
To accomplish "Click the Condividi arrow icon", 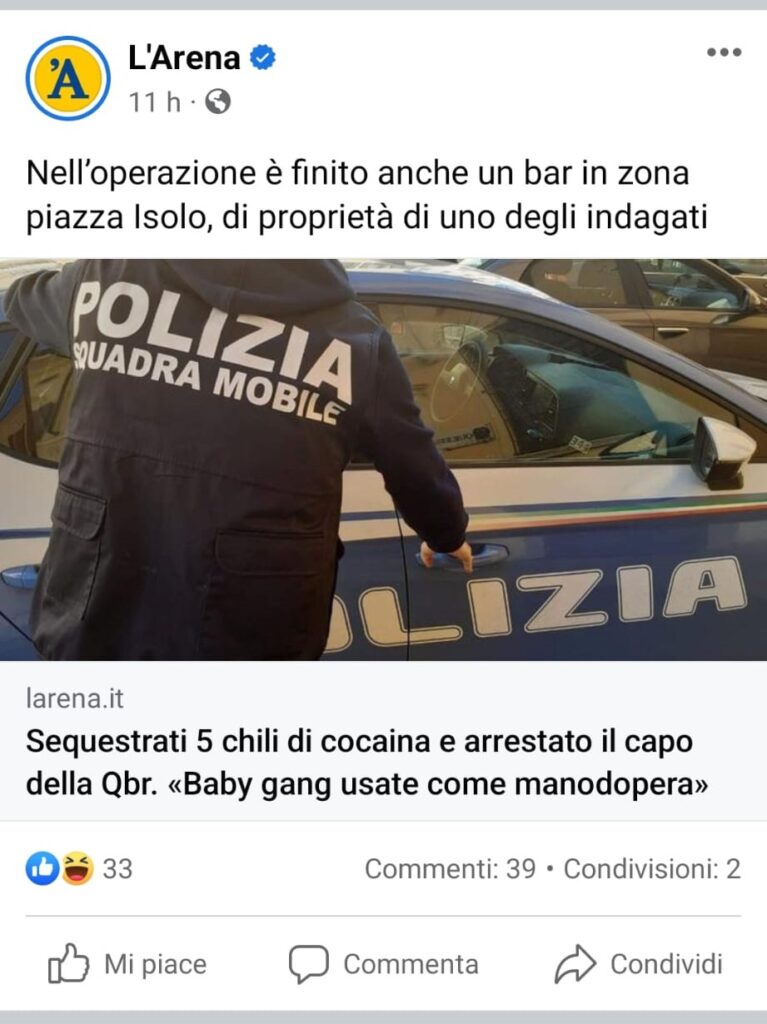I will pos(575,964).
